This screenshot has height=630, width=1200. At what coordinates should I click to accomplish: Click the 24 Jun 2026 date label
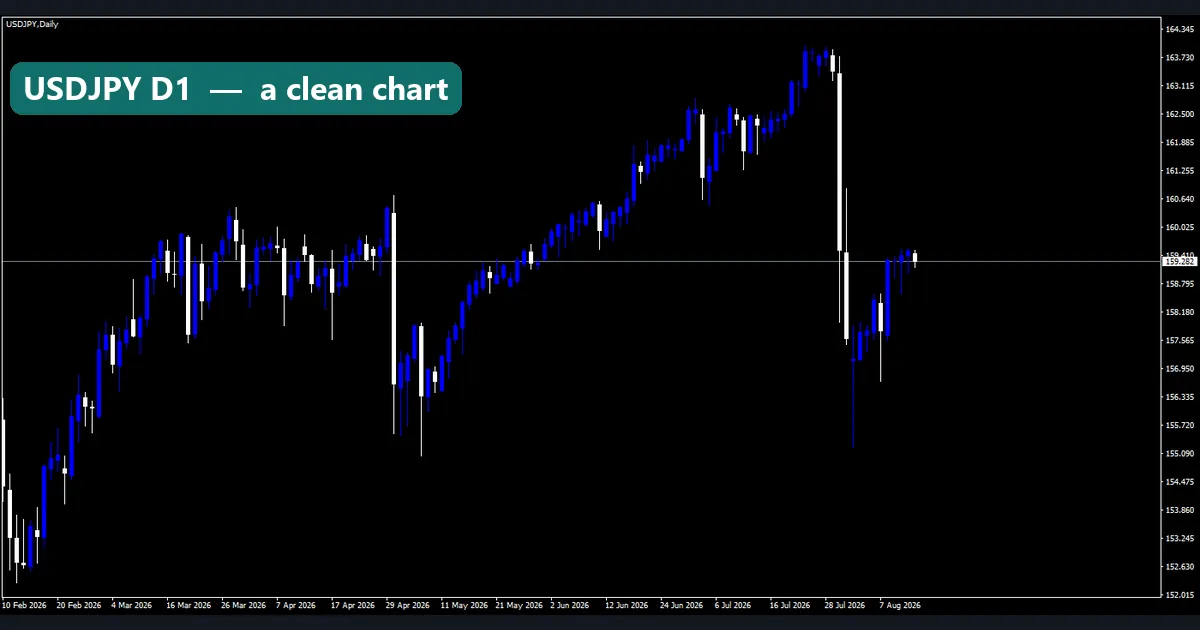[x=682, y=605]
